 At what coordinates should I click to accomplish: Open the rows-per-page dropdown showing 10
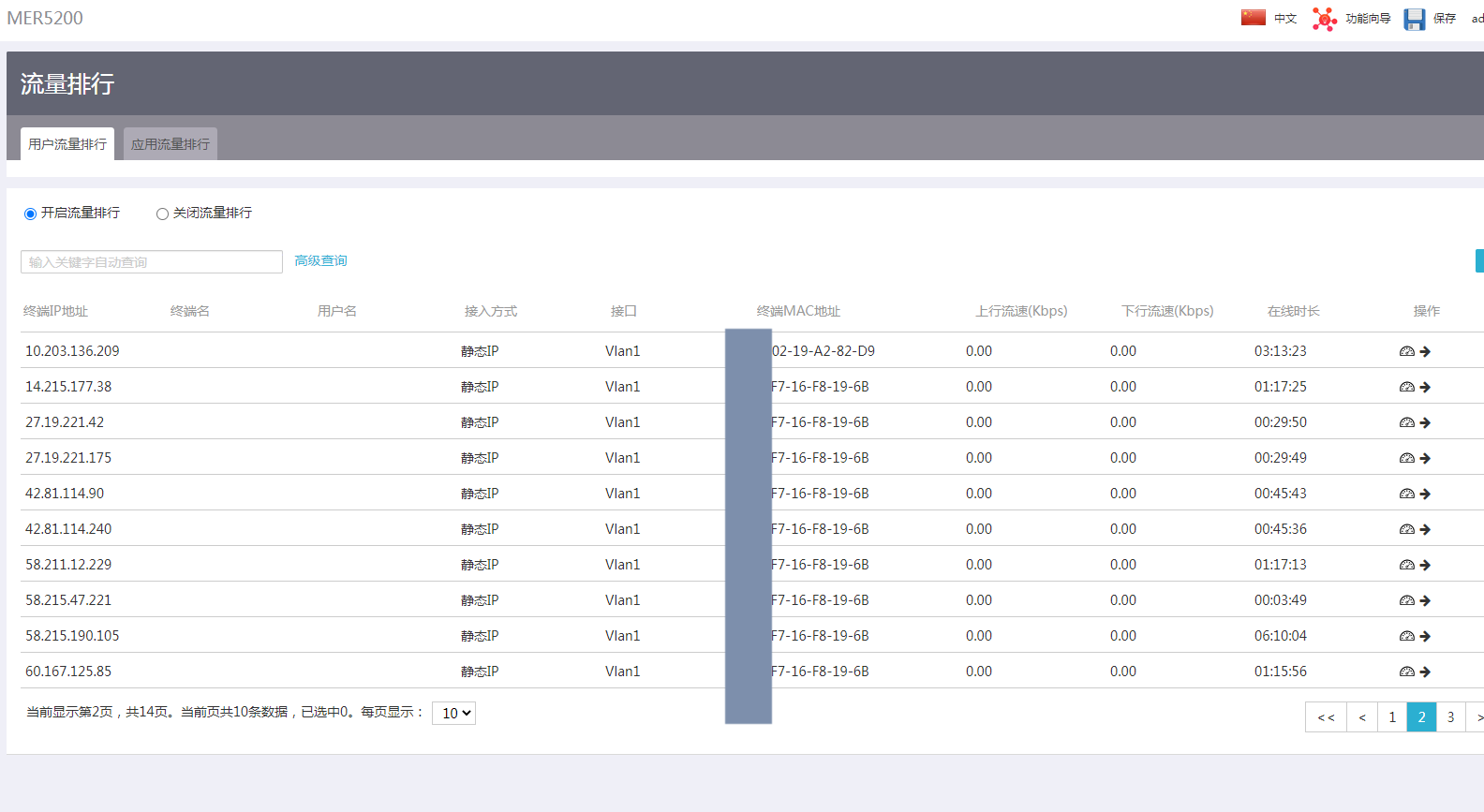tap(453, 714)
